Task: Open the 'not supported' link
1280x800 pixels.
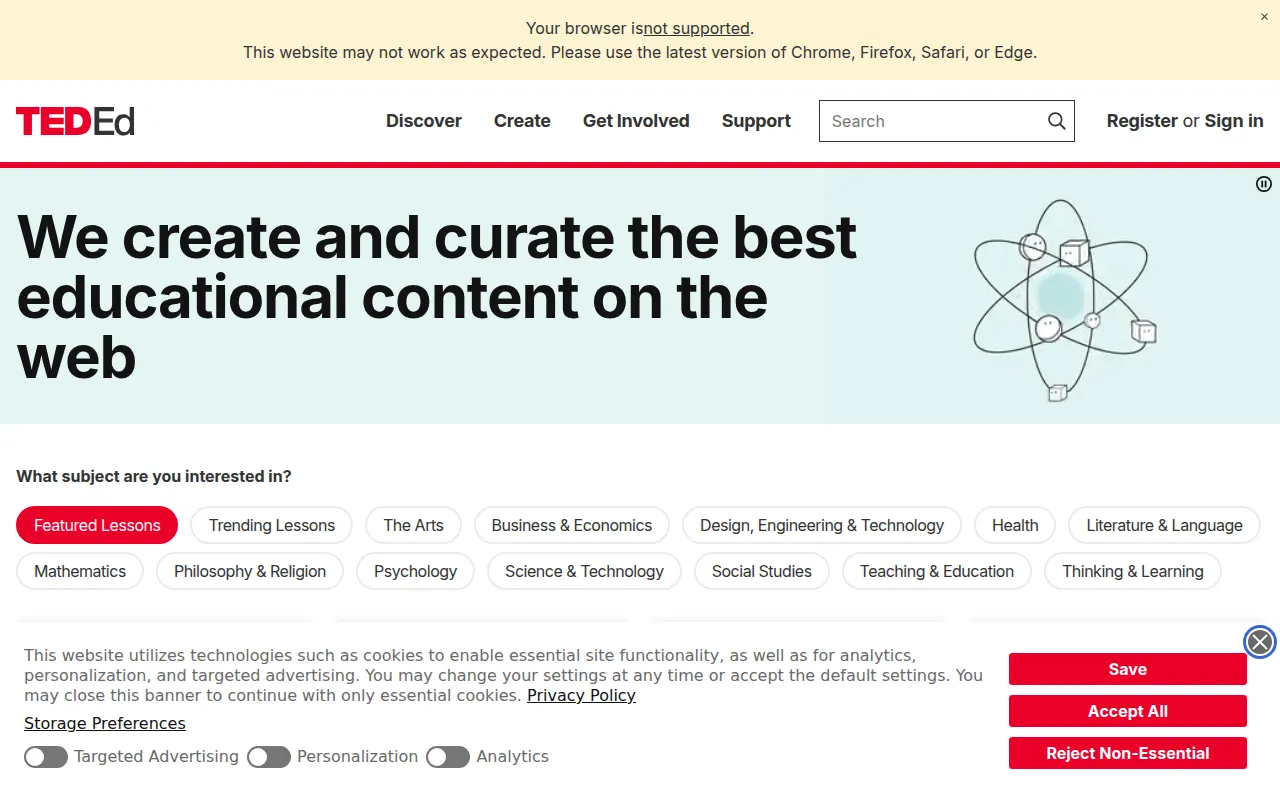Action: (696, 28)
